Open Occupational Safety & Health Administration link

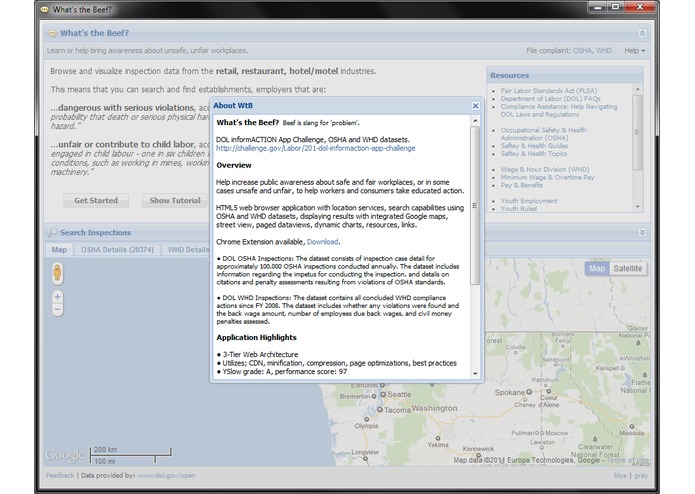coord(543,134)
